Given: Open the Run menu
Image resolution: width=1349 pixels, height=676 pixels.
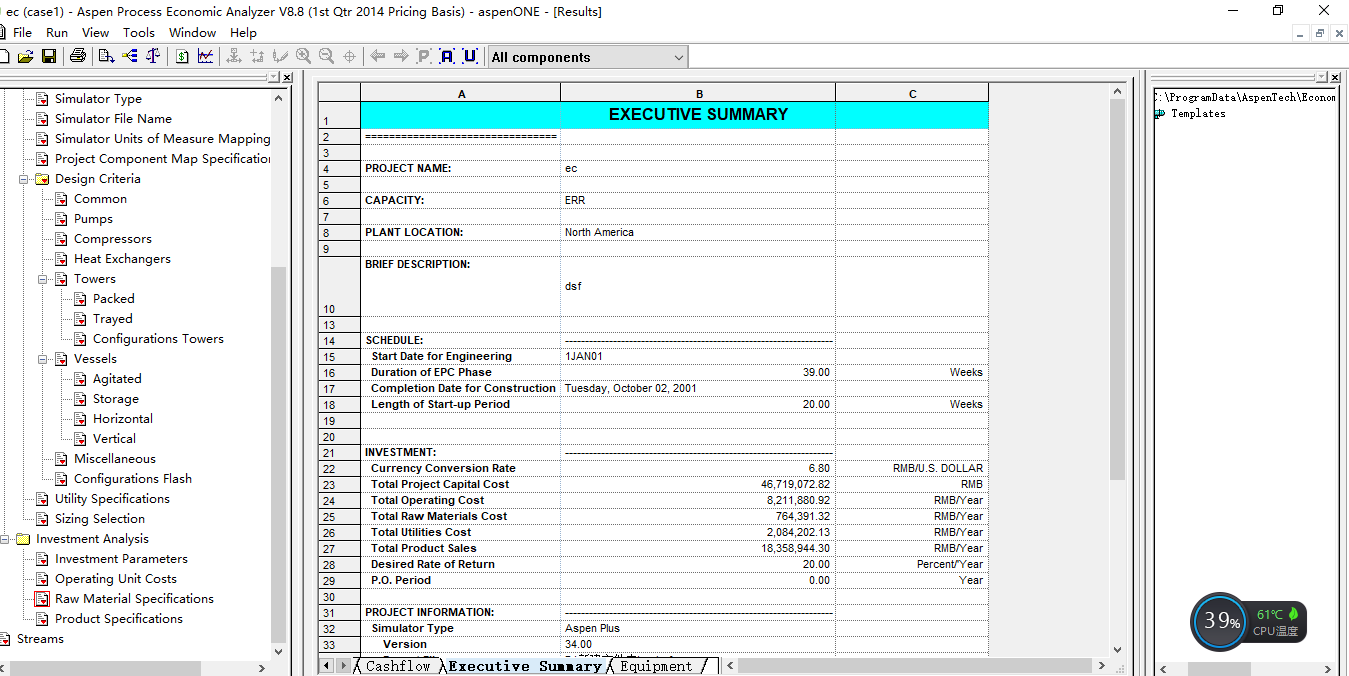Looking at the screenshot, I should [x=57, y=32].
